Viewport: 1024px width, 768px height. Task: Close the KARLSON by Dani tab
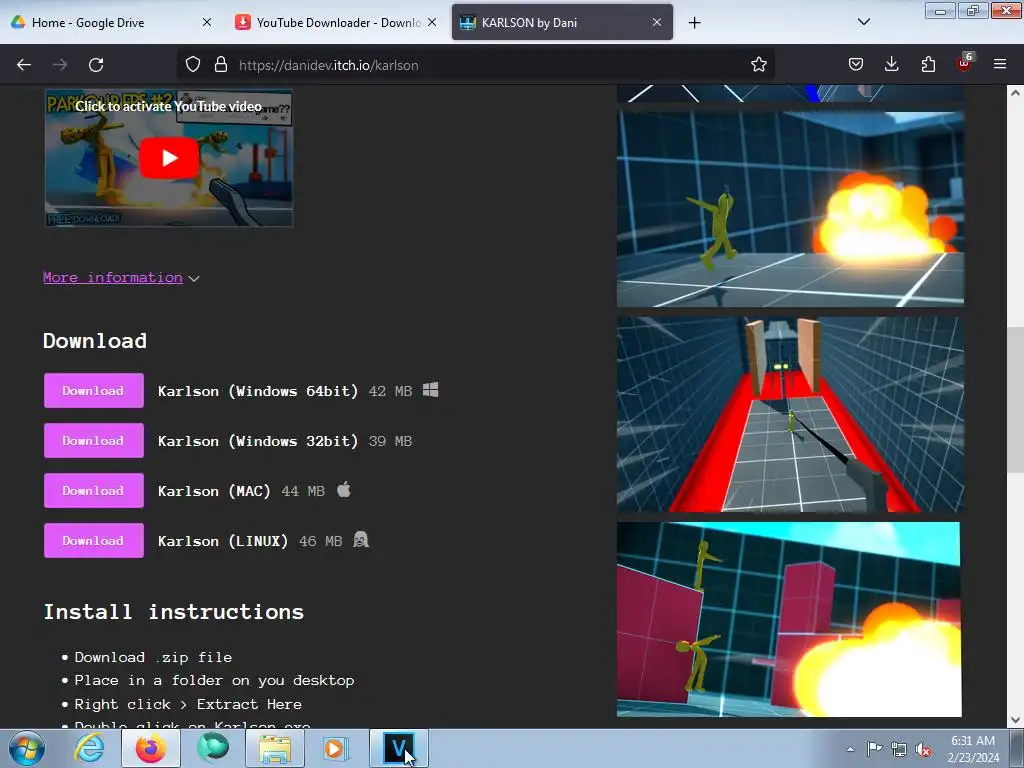click(656, 22)
